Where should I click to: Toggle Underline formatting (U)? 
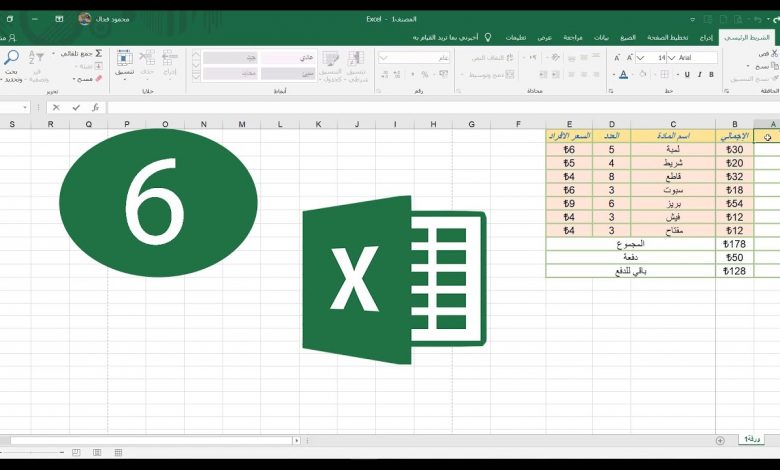point(687,75)
